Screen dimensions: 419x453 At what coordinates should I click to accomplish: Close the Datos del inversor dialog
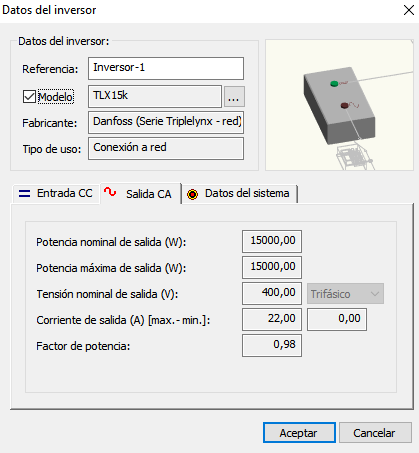[x=409, y=10]
